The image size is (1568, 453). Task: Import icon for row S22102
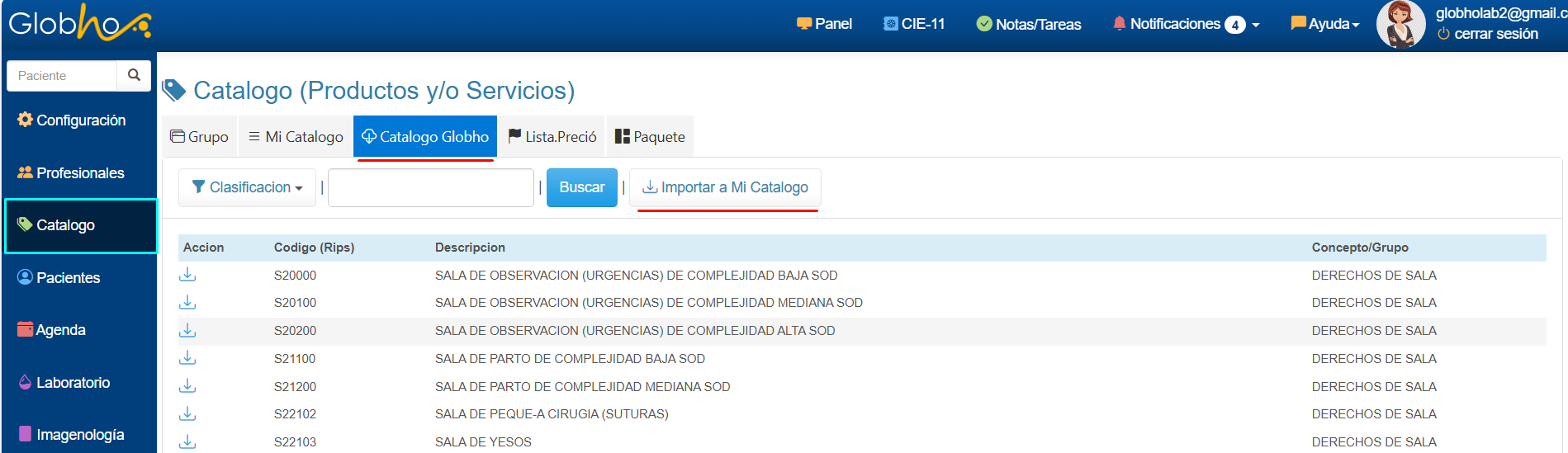[x=187, y=413]
